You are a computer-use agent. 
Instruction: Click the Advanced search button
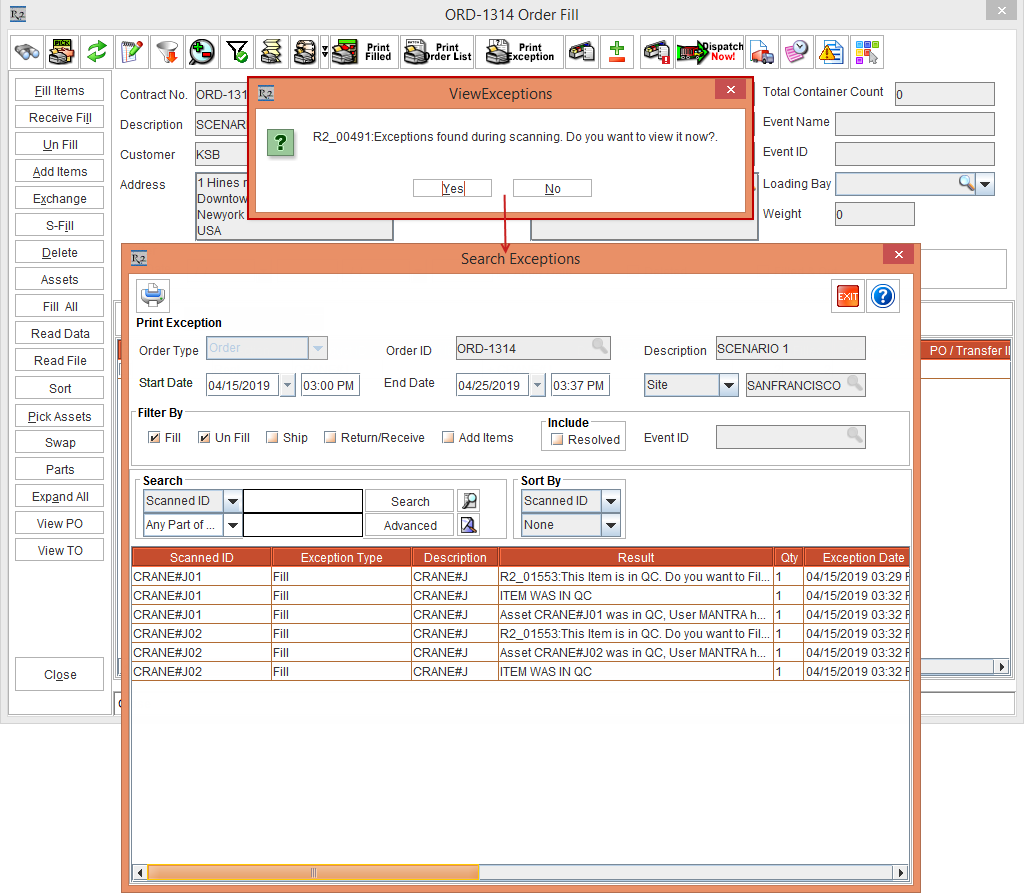(x=410, y=525)
